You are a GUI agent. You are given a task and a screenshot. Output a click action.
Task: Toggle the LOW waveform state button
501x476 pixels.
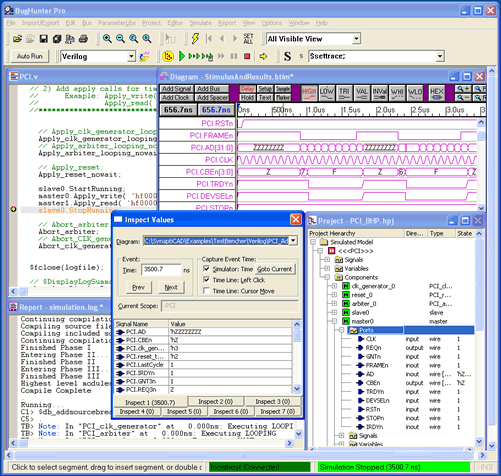(x=326, y=93)
